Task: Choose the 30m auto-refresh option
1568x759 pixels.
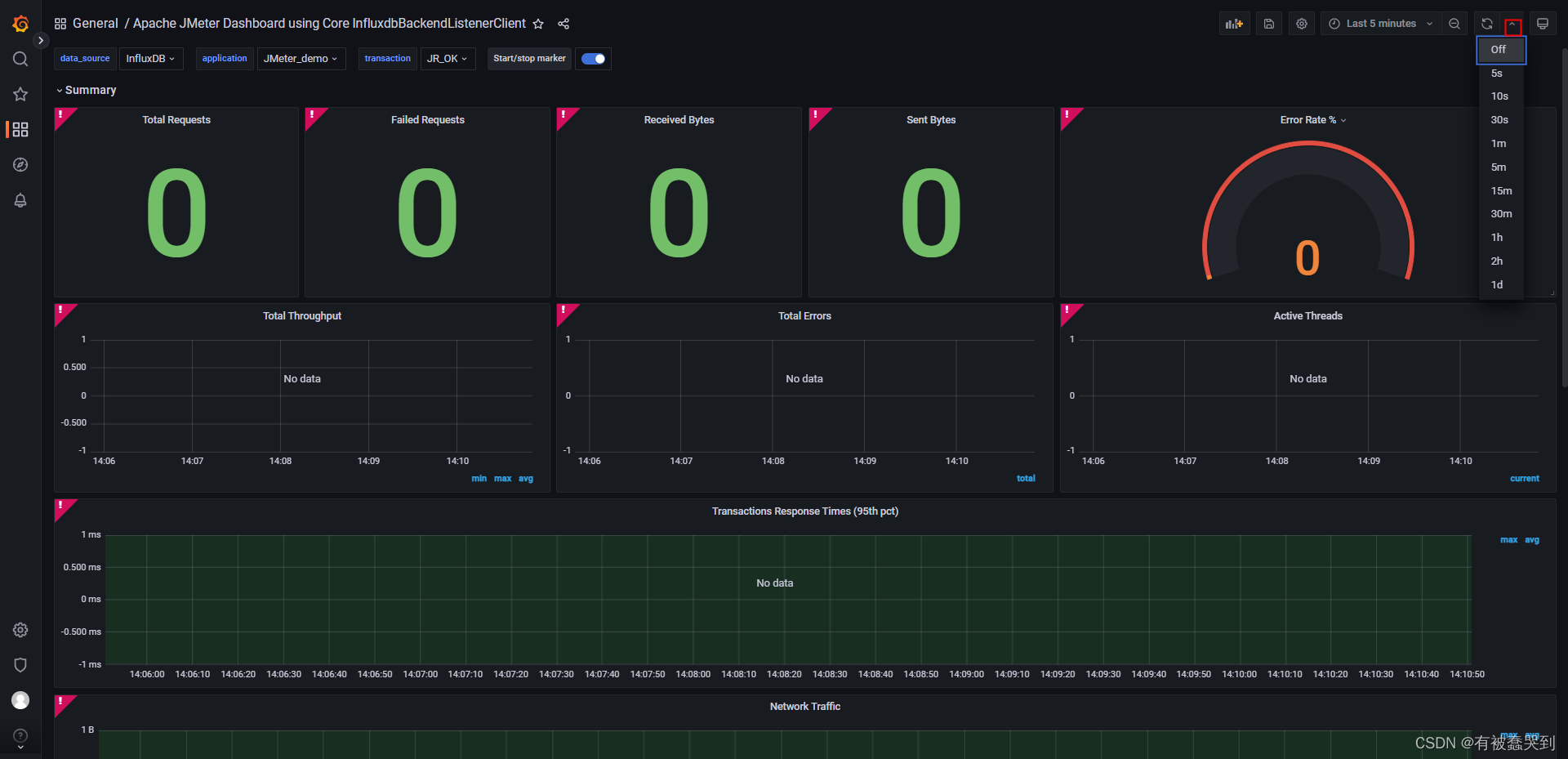Action: pos(1501,214)
